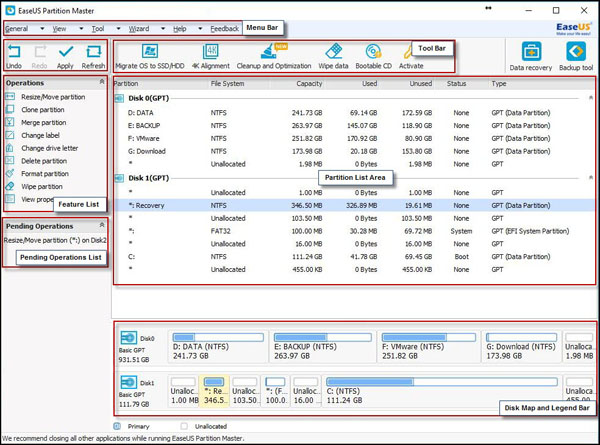Open the General menu
The image size is (600, 445).
[x=16, y=29]
